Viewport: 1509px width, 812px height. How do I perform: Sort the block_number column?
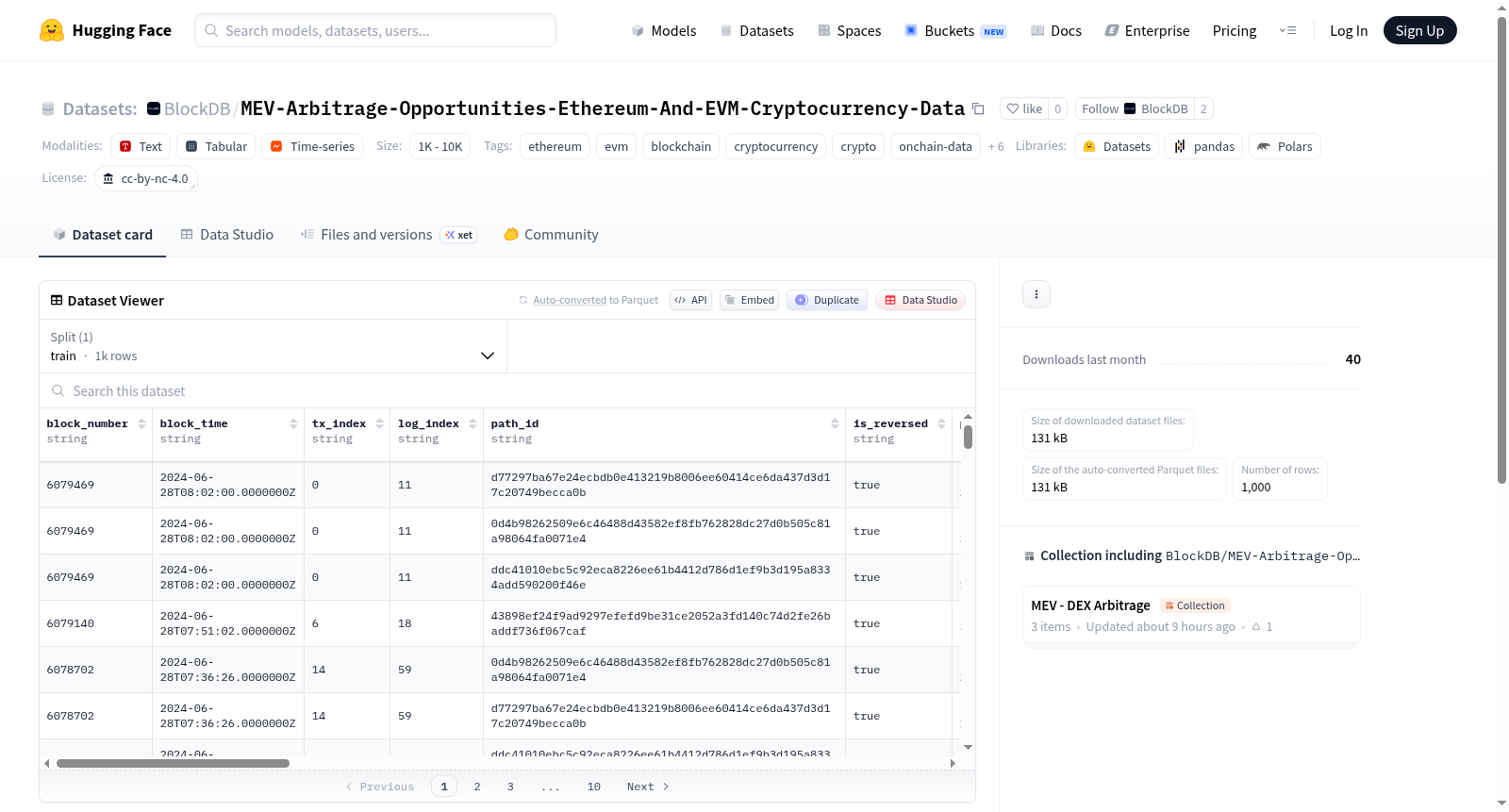coord(141,424)
